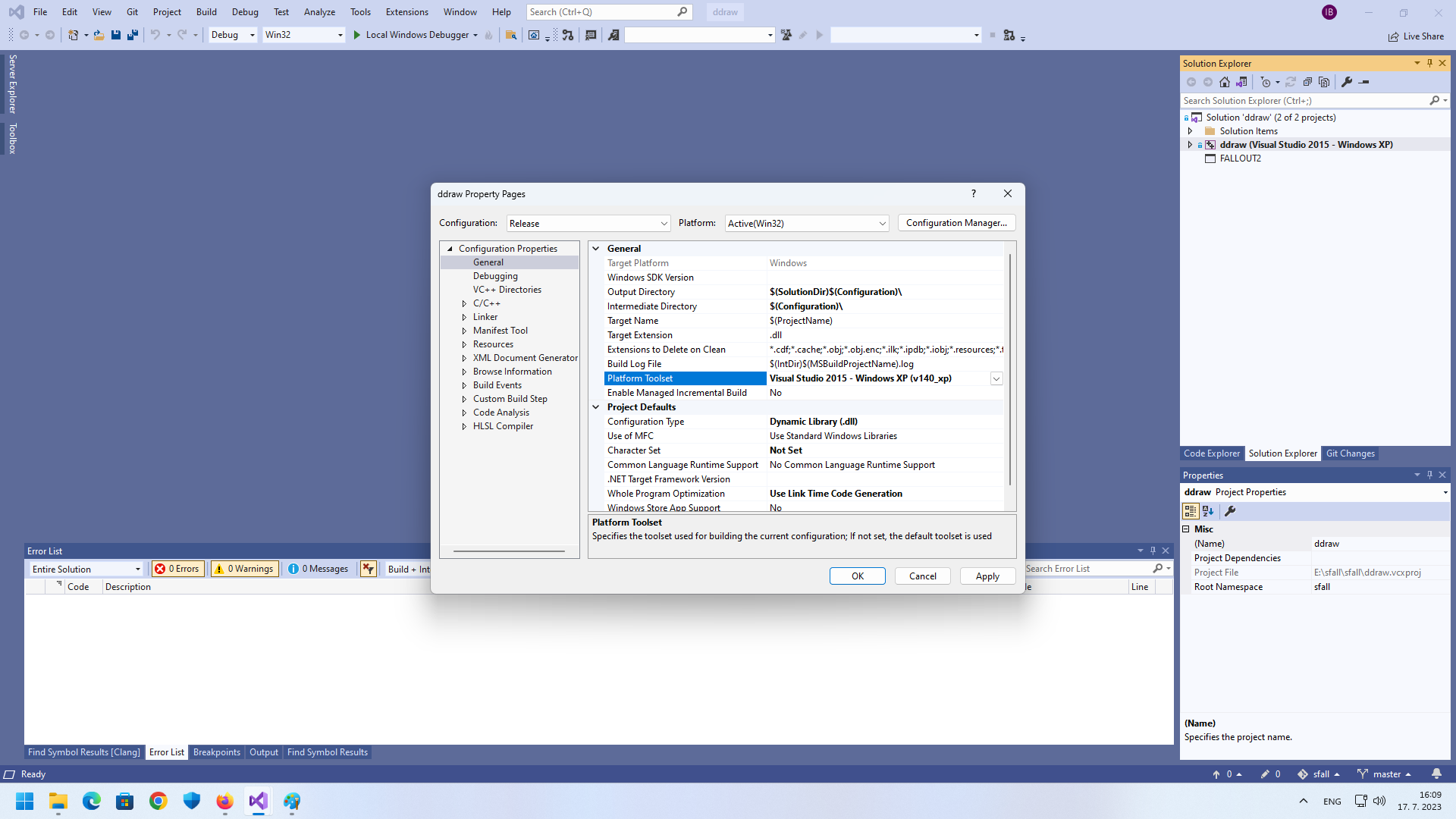Click the Find in Files toolbar icon

pyautogui.click(x=512, y=35)
